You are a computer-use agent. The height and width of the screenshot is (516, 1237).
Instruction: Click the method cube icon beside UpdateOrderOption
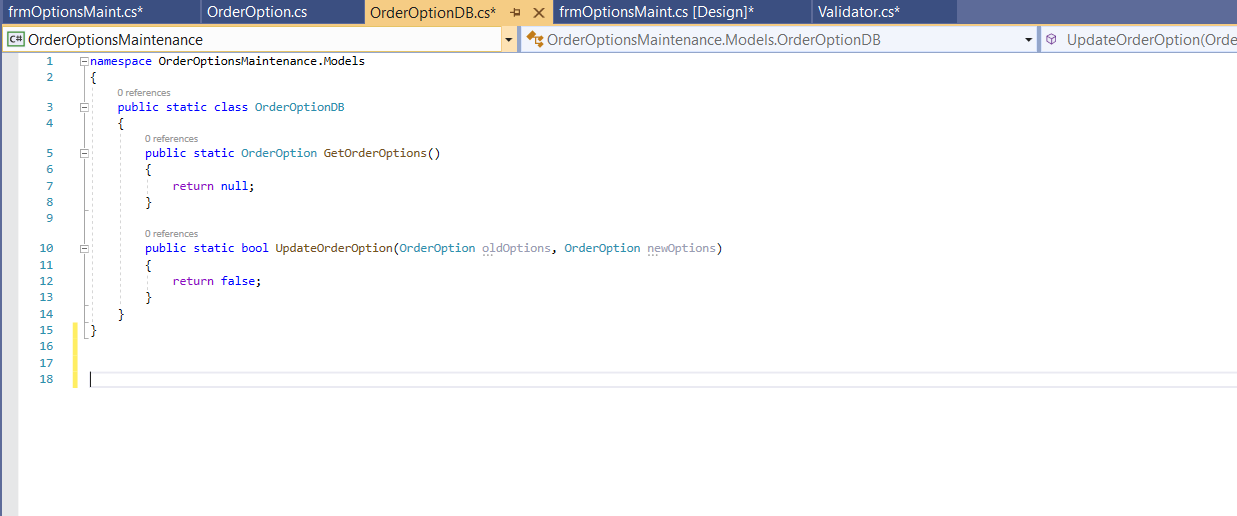[1052, 40]
